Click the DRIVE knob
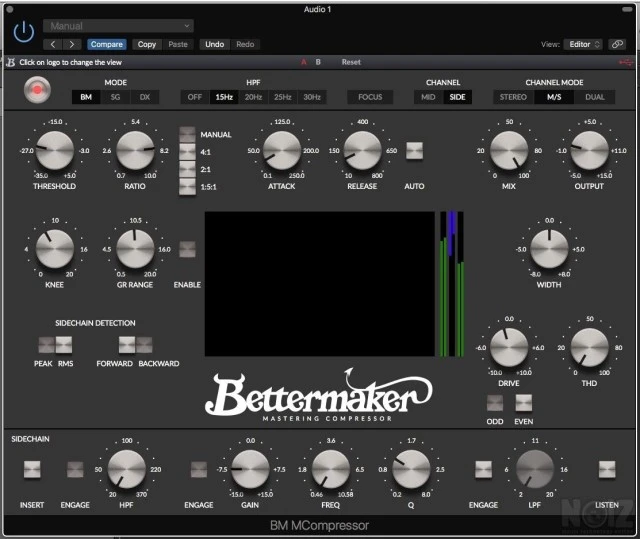Image resolution: width=640 pixels, height=539 pixels. pyautogui.click(x=509, y=348)
